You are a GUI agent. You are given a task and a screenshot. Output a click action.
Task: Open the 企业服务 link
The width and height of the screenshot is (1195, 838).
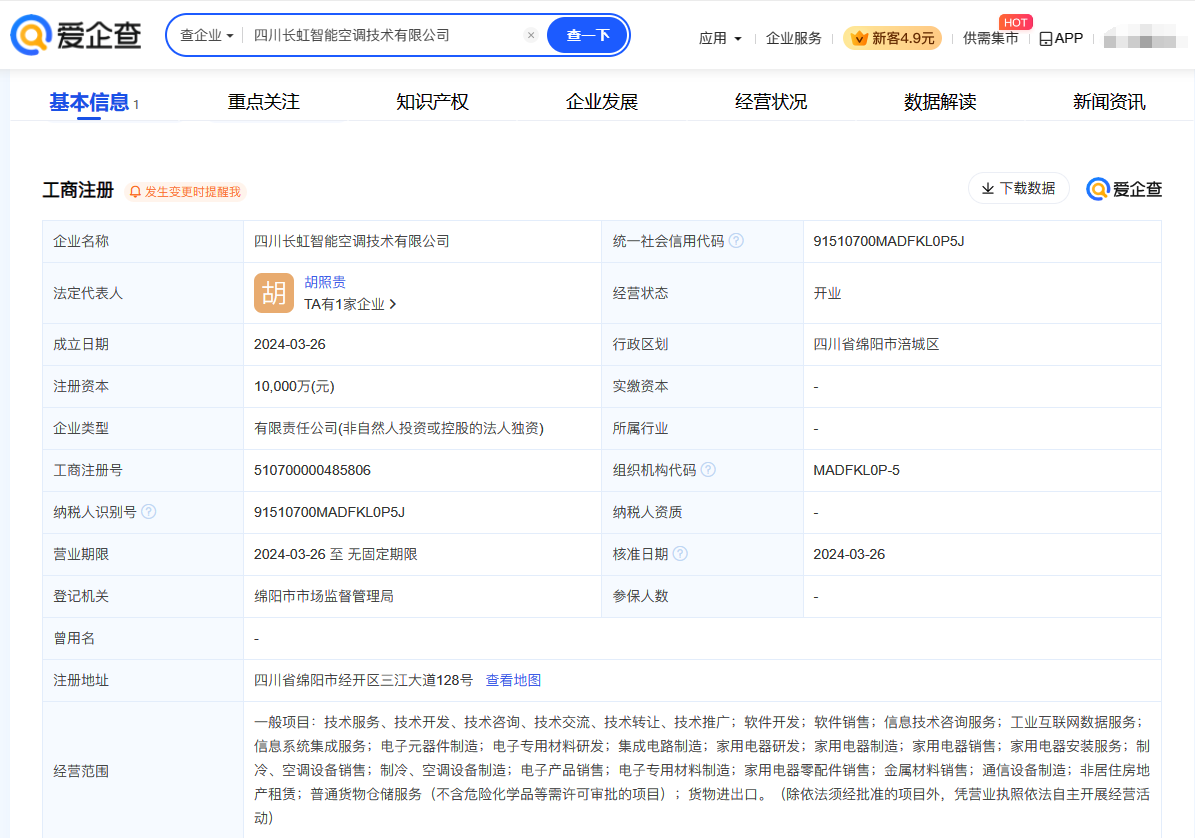tap(793, 38)
